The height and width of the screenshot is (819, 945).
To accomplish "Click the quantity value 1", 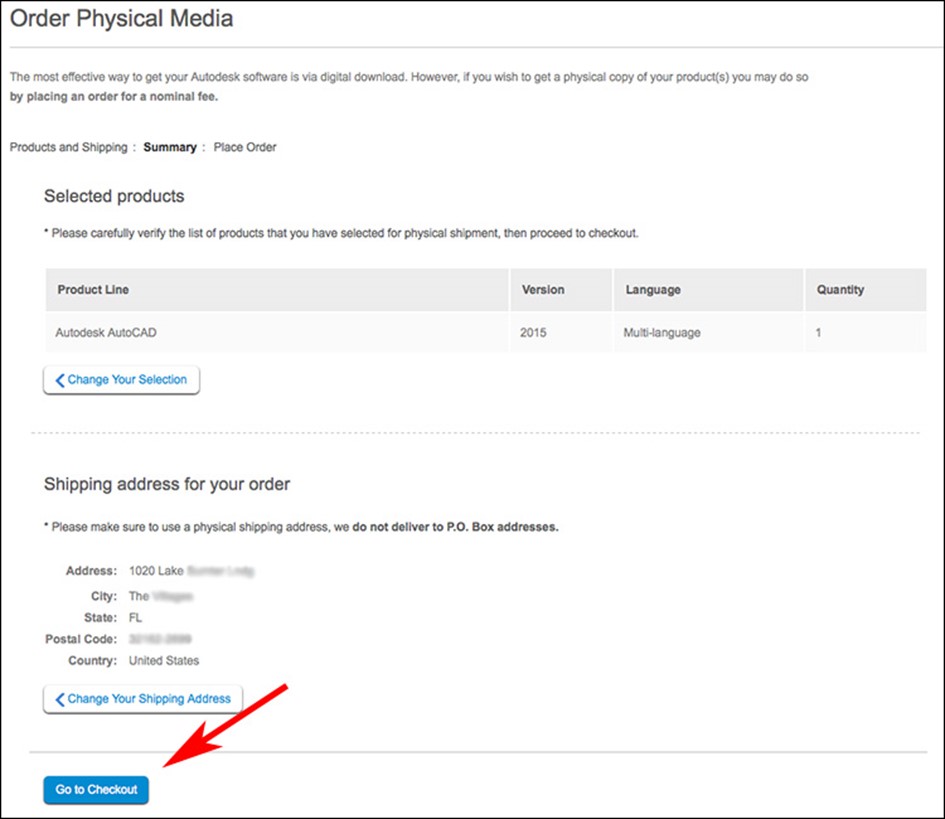I will coord(818,333).
